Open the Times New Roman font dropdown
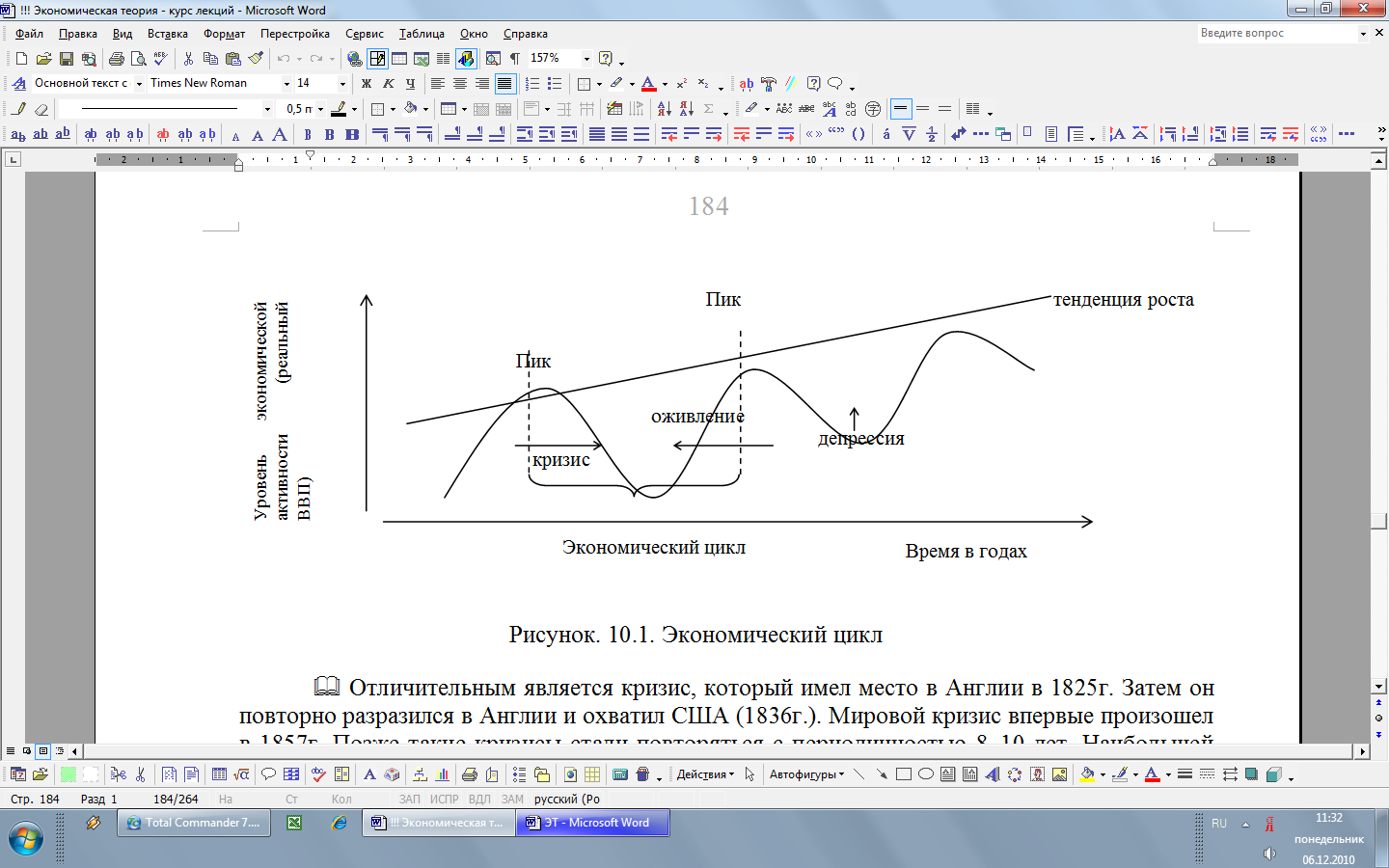Image resolution: width=1389 pixels, height=868 pixels. (x=286, y=84)
